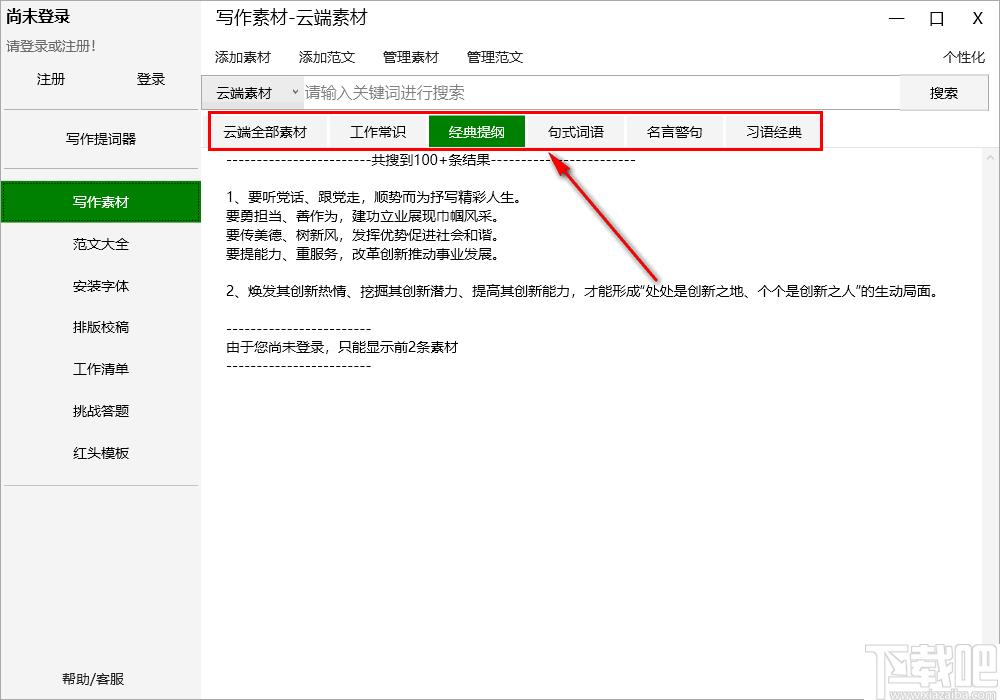Open the 排版校稿 sidebar section
This screenshot has width=1000, height=700.
101,327
